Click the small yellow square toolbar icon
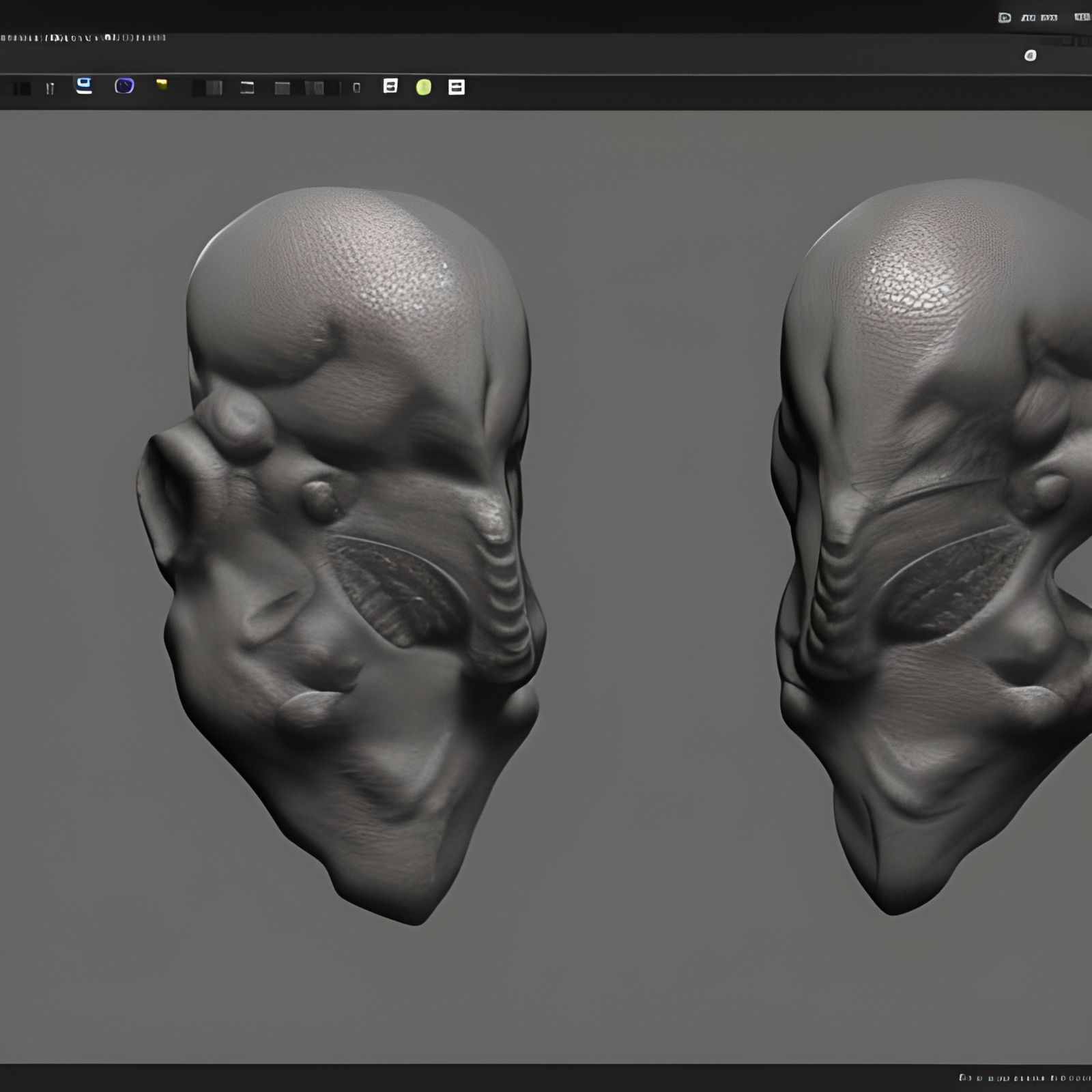 tap(162, 84)
